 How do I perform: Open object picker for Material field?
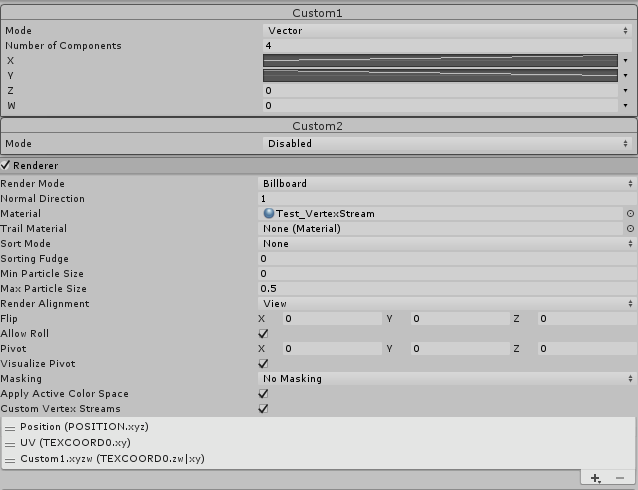[630, 214]
